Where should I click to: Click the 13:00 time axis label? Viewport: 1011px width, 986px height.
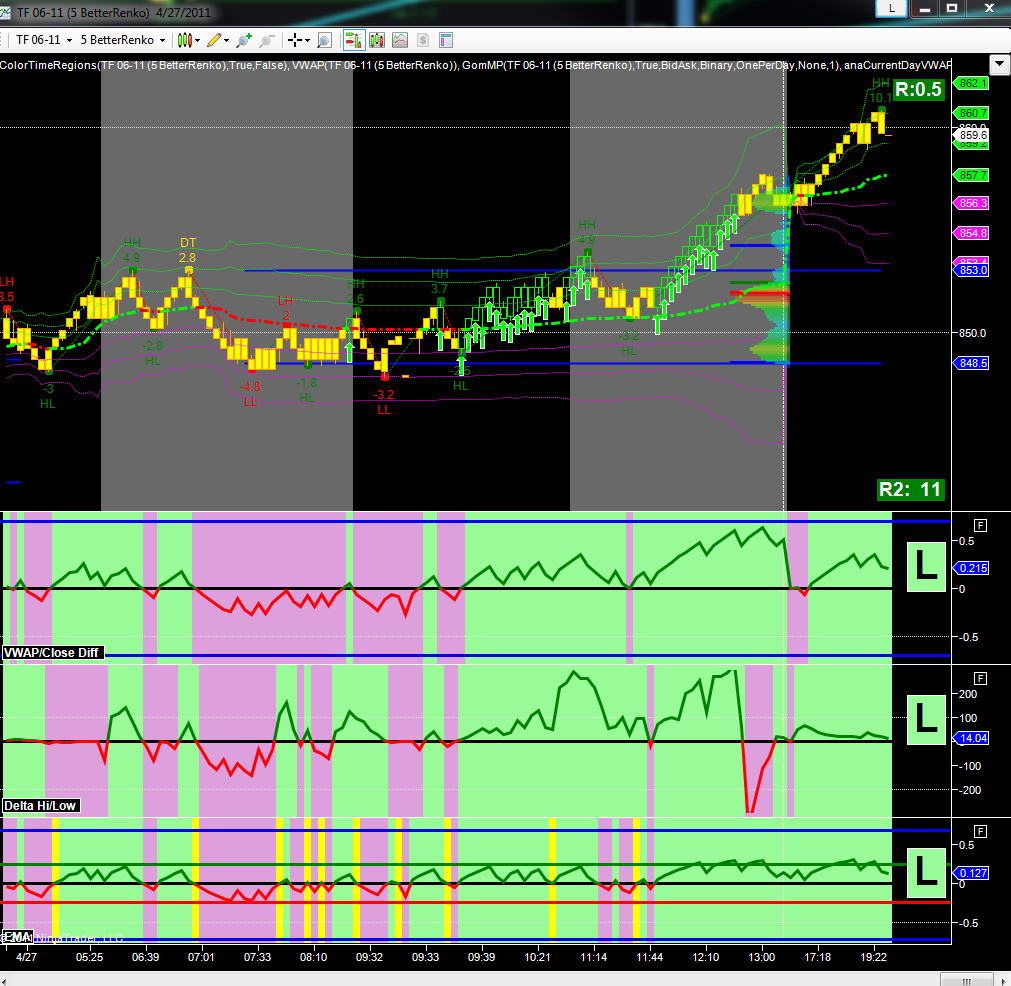(761, 957)
